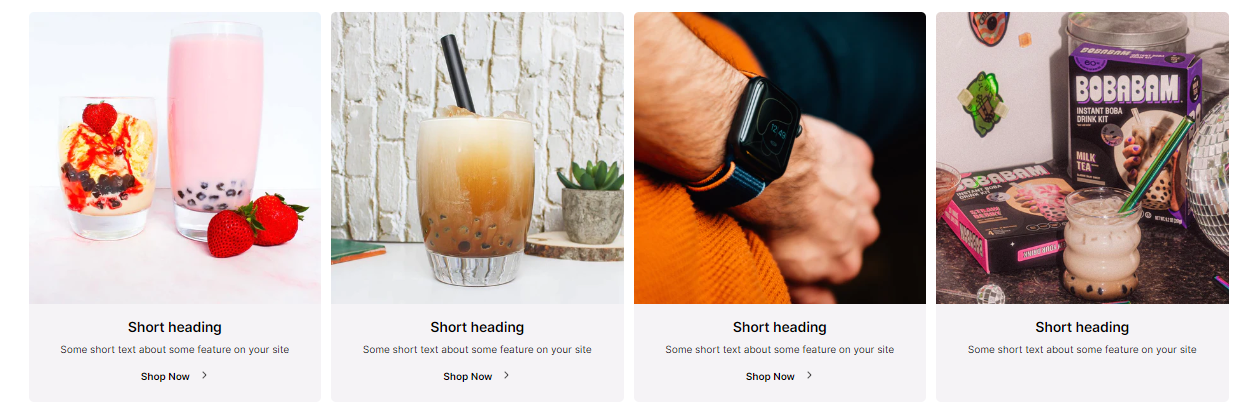
Task: Click Shop Now under the strawberry drinks card
Action: coord(165,377)
